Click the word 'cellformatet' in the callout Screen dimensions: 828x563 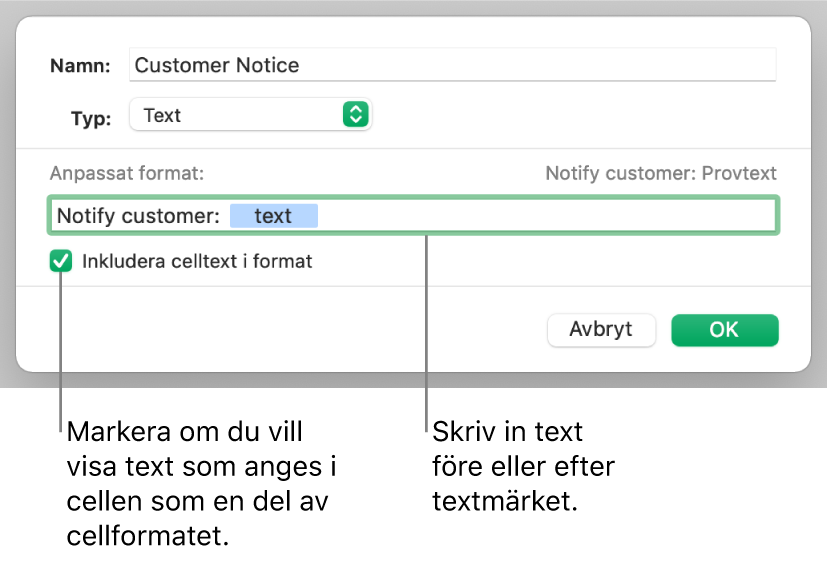point(146,537)
